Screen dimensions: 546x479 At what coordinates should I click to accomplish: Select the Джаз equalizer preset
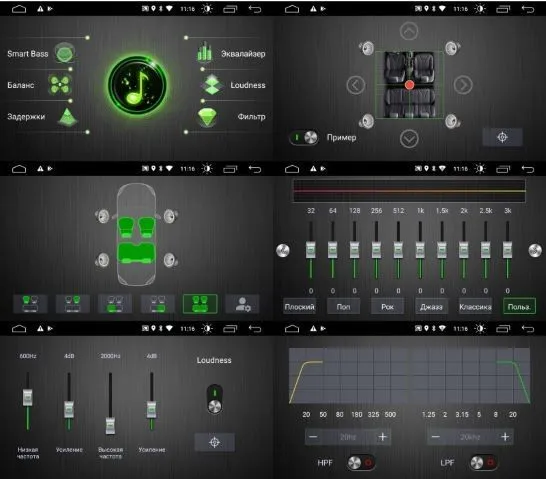point(431,307)
